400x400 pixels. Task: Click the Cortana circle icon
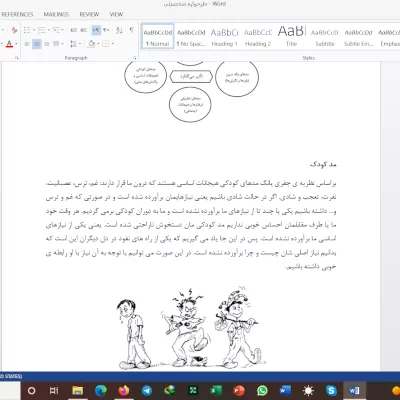31,390
